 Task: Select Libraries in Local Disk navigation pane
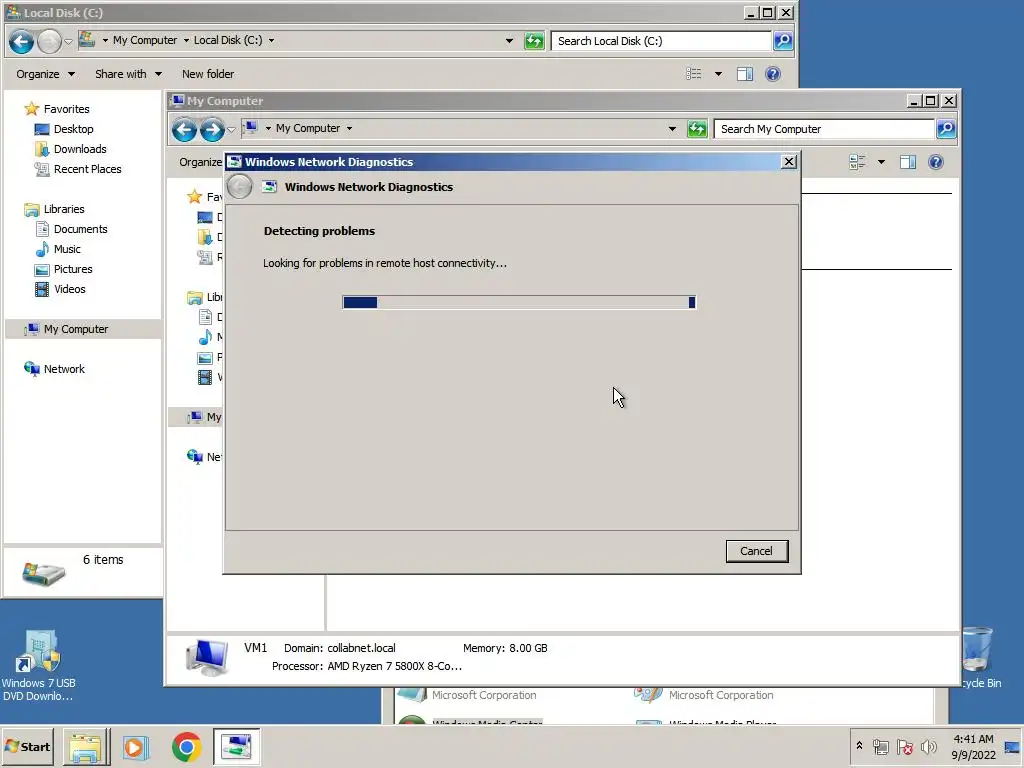(63, 209)
